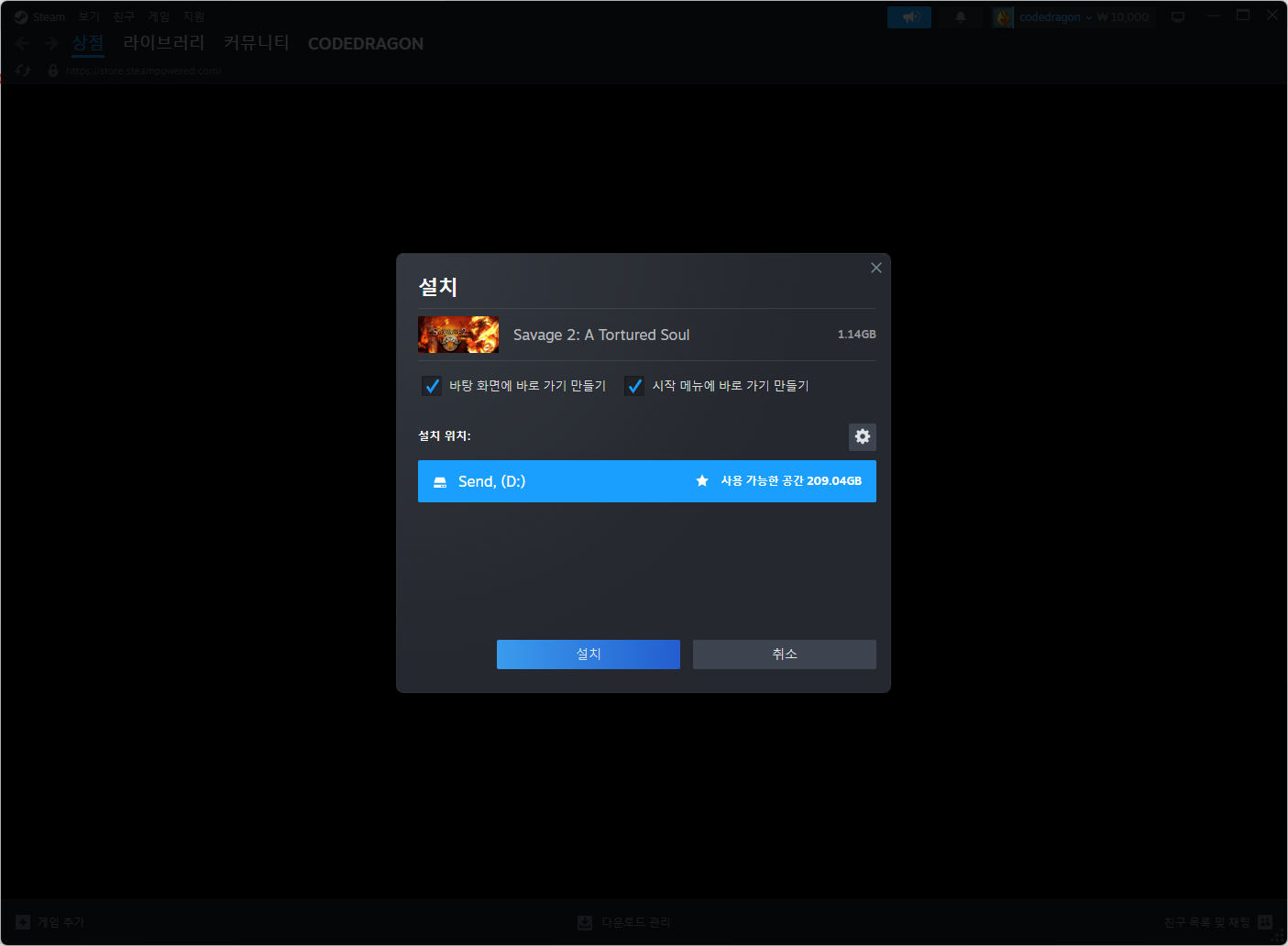1288x946 pixels.
Task: Click the 취소 cancel button
Action: (784, 654)
